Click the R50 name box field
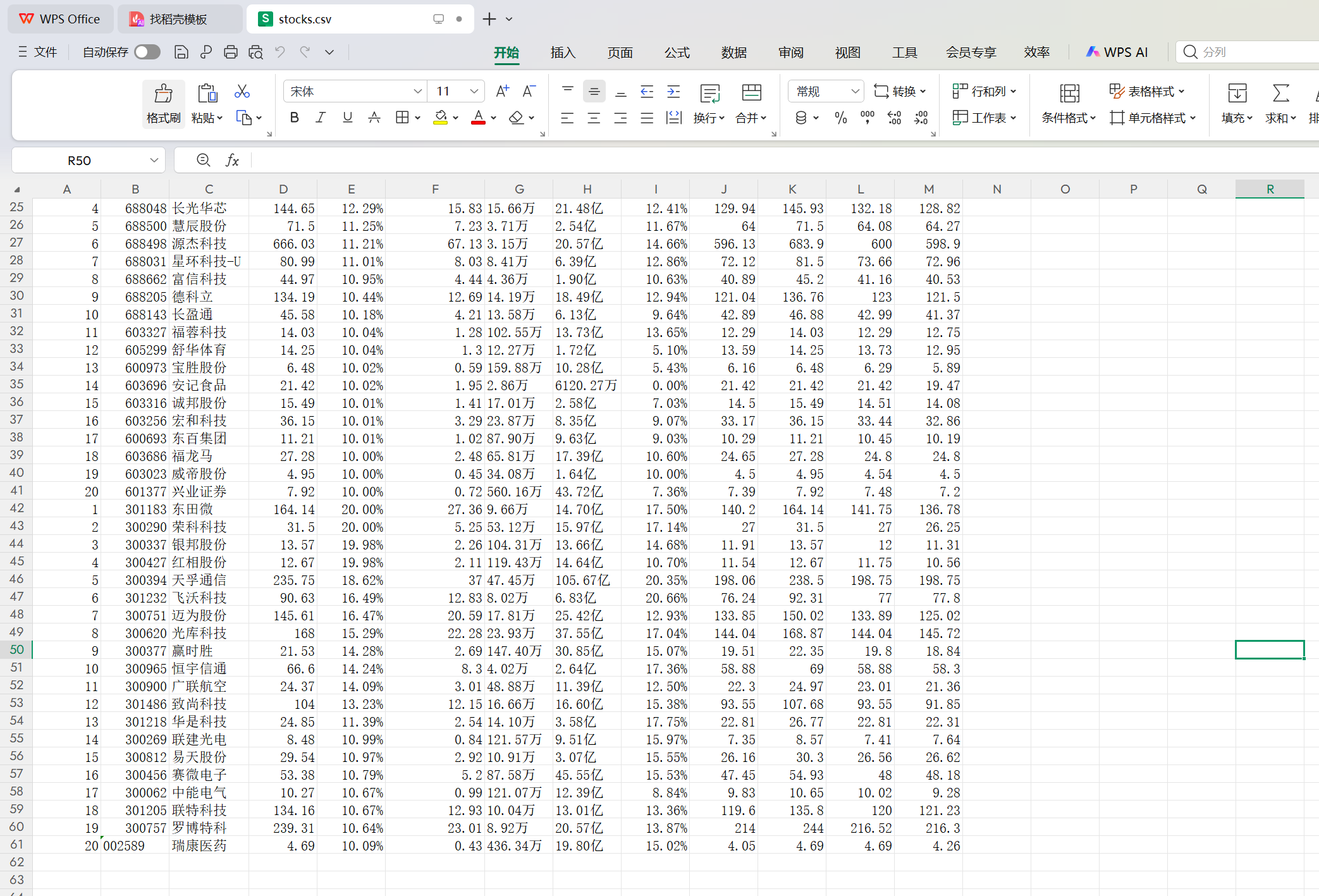The width and height of the screenshot is (1319, 896). pos(80,161)
